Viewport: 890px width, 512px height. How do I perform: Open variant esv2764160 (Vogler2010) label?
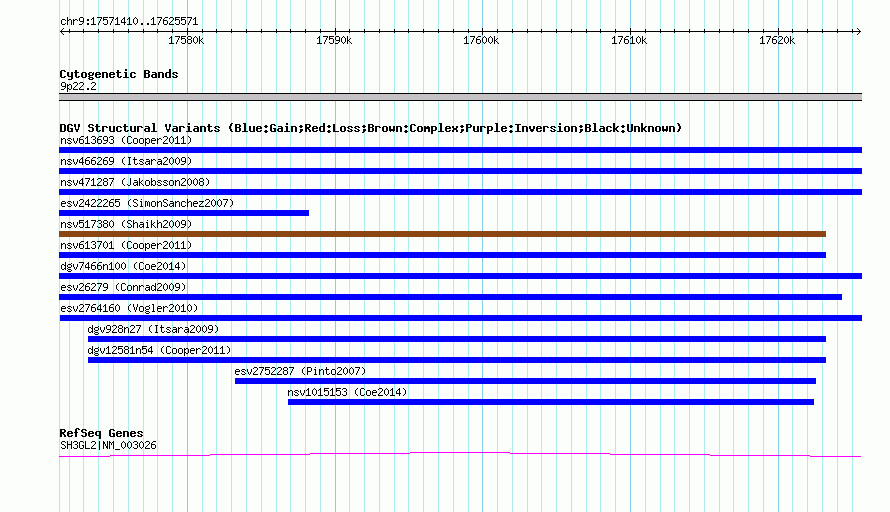coord(129,308)
